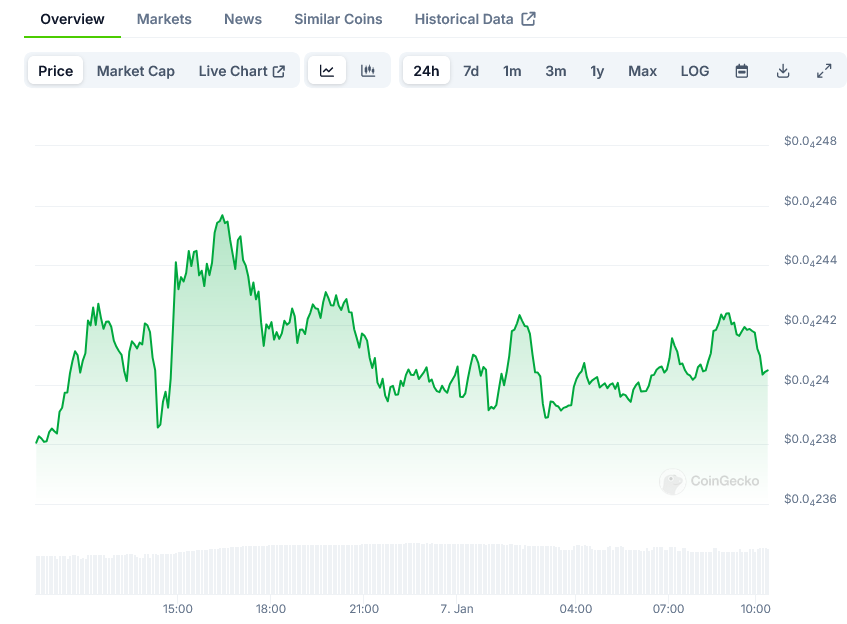Click external link icon beside Historical Data
847x624 pixels.
pos(529,19)
